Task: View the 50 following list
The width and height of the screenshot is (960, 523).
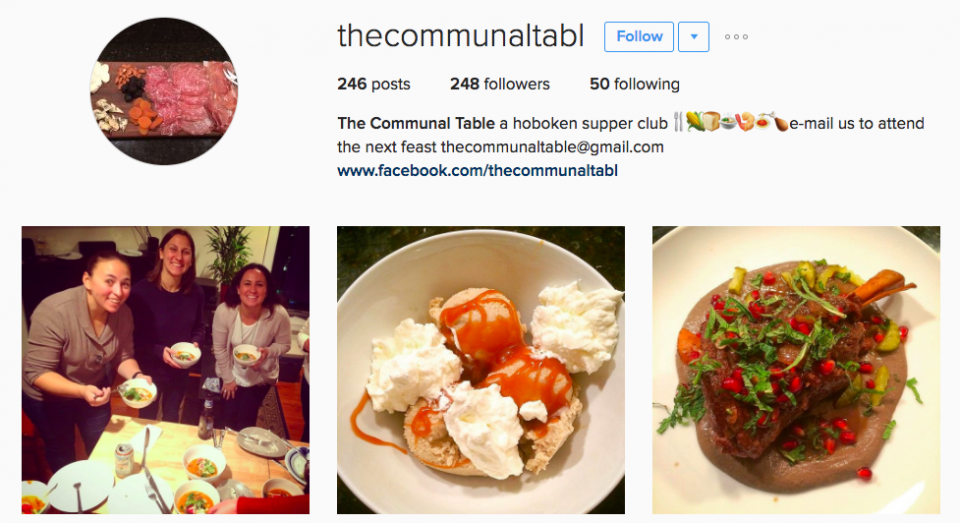Action: pyautogui.click(x=634, y=84)
